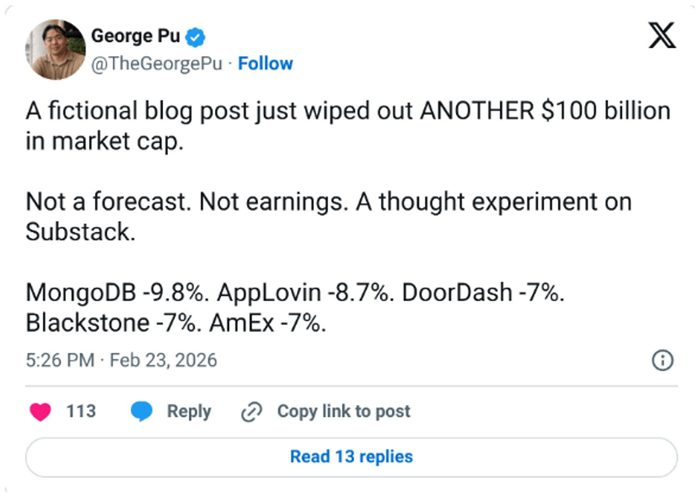
Task: Click the chain link icon
Action: [x=250, y=411]
